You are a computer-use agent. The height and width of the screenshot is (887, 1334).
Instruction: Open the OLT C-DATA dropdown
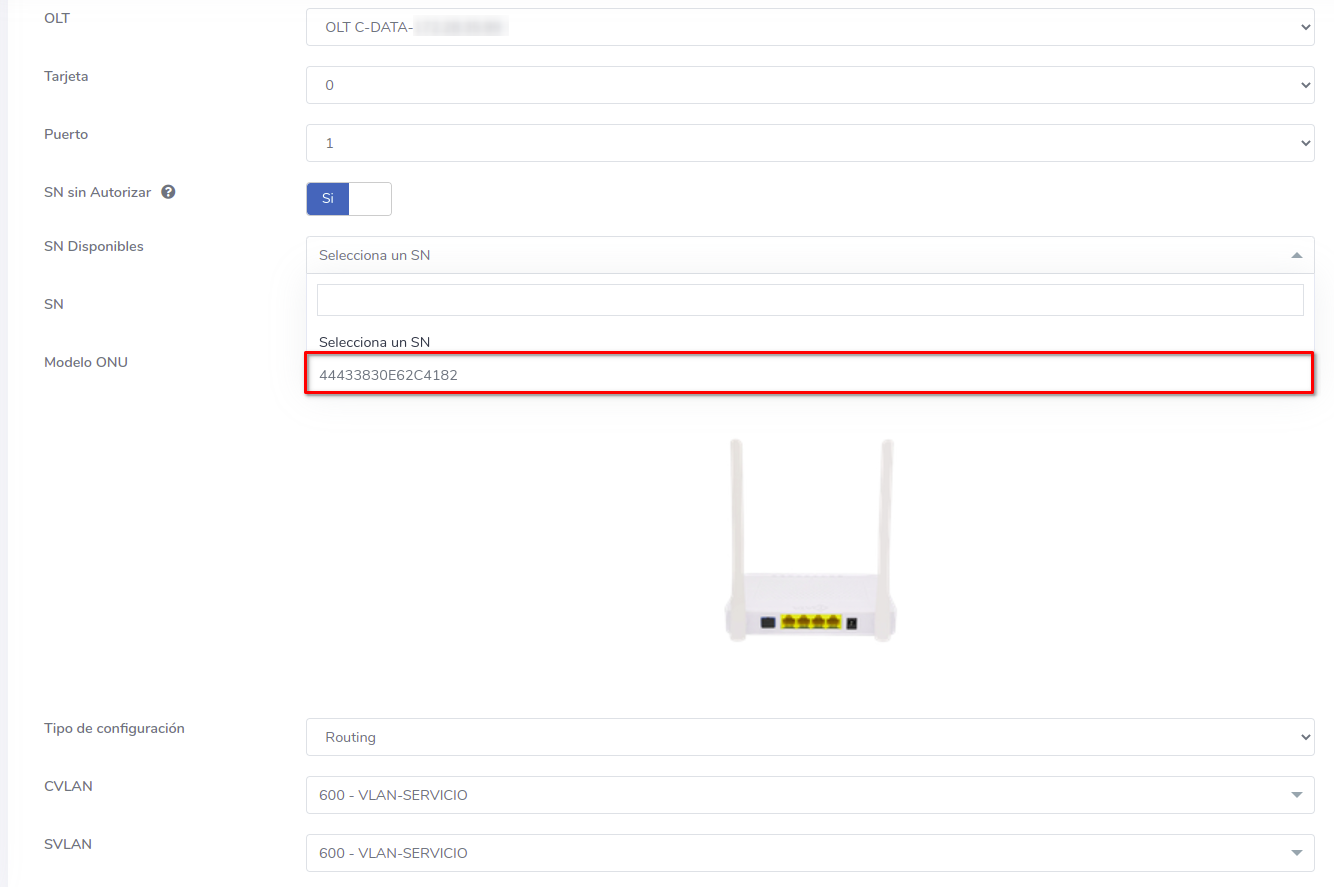click(x=809, y=28)
